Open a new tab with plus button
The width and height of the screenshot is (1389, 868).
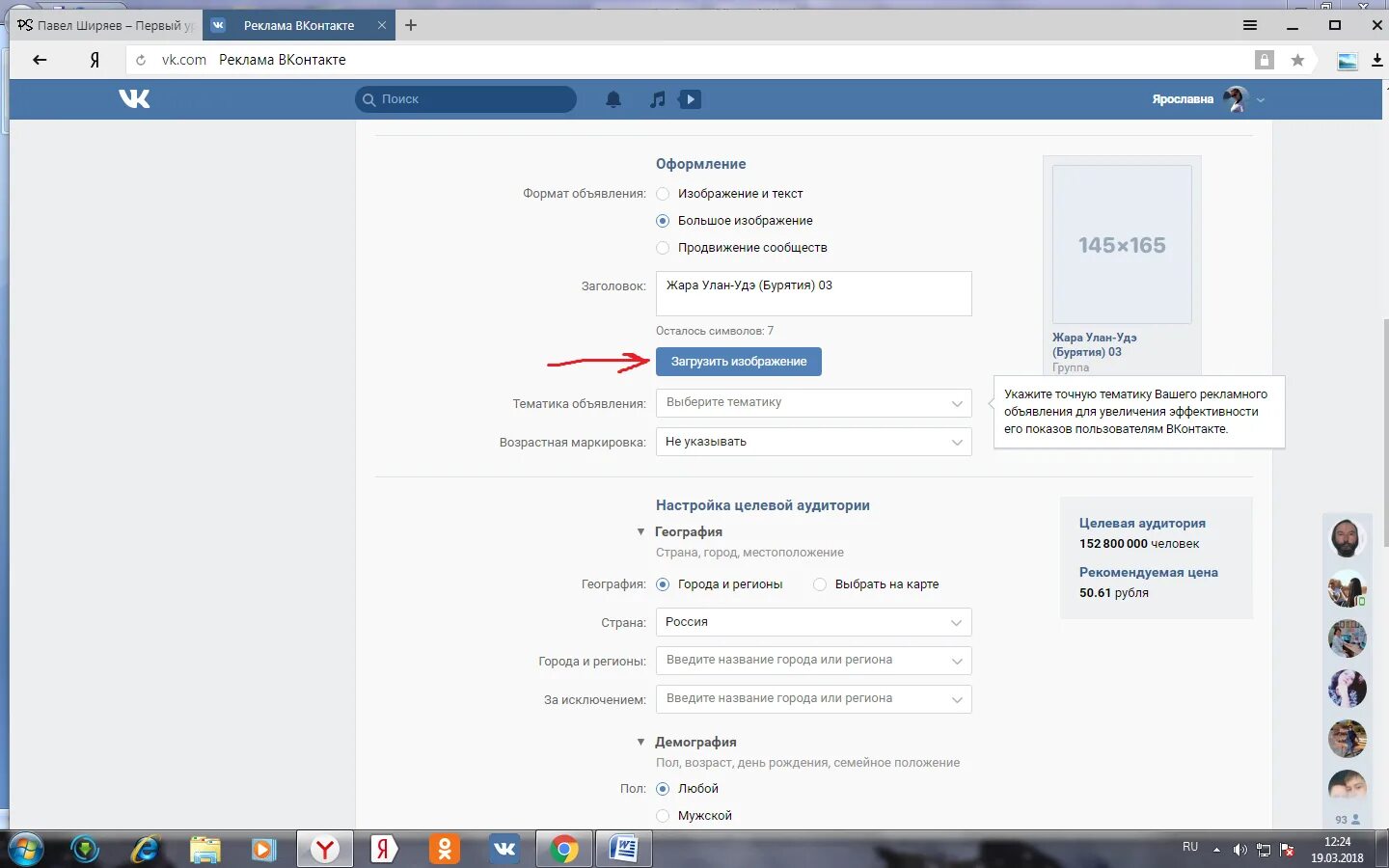click(x=411, y=25)
